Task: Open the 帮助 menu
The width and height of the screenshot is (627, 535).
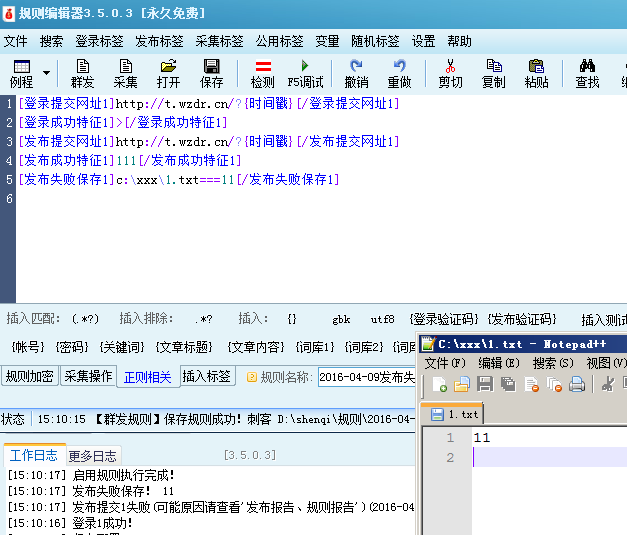Action: tap(459, 41)
